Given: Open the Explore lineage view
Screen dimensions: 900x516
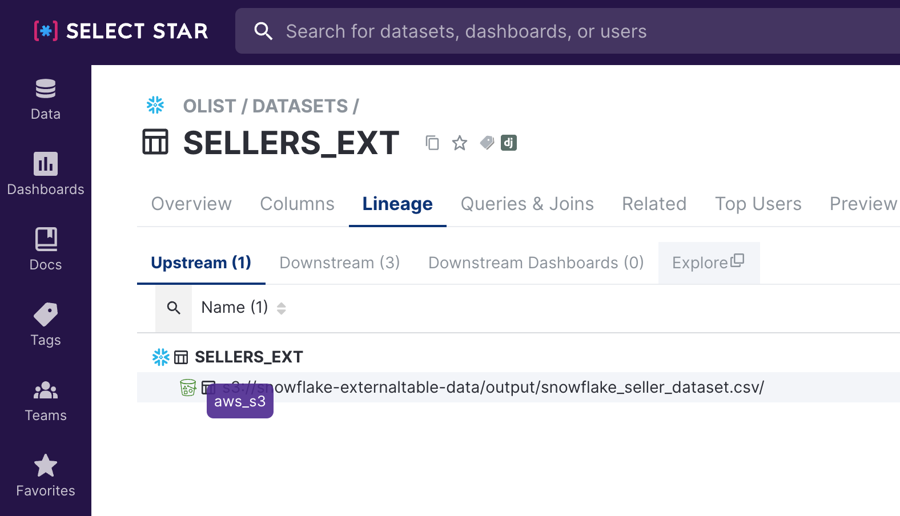Looking at the screenshot, I should 708,263.
